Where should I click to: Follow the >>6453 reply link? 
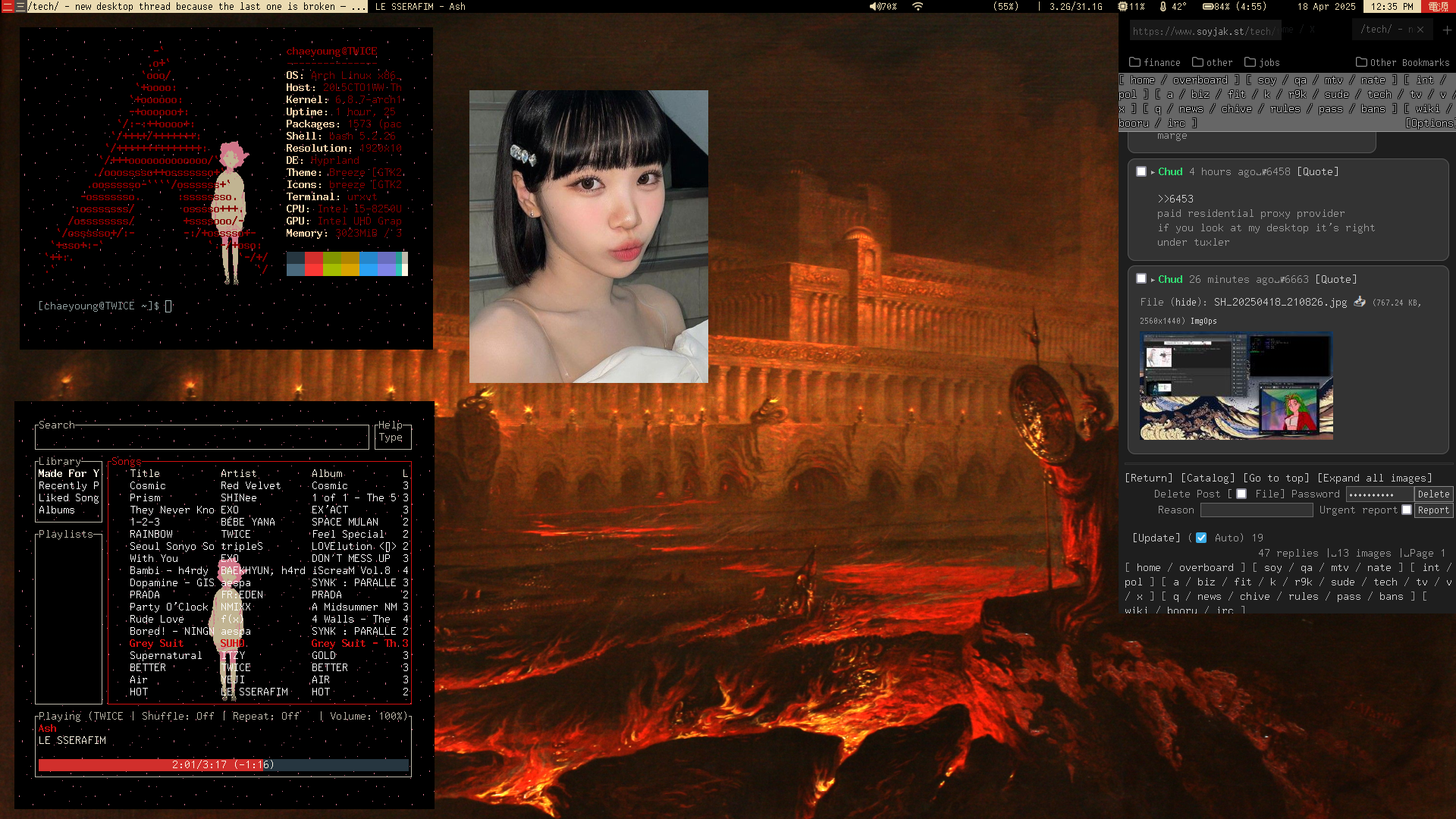pos(1175,199)
